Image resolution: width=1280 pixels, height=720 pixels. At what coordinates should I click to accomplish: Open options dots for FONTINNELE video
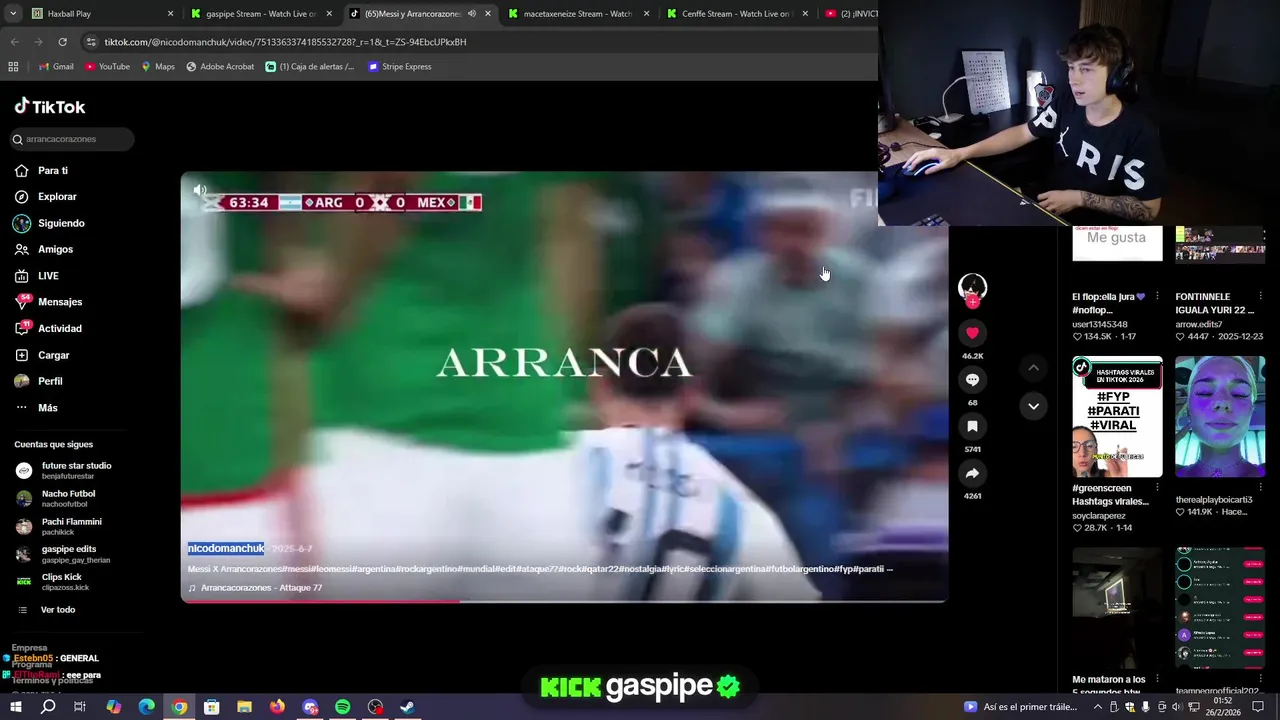pos(1261,297)
